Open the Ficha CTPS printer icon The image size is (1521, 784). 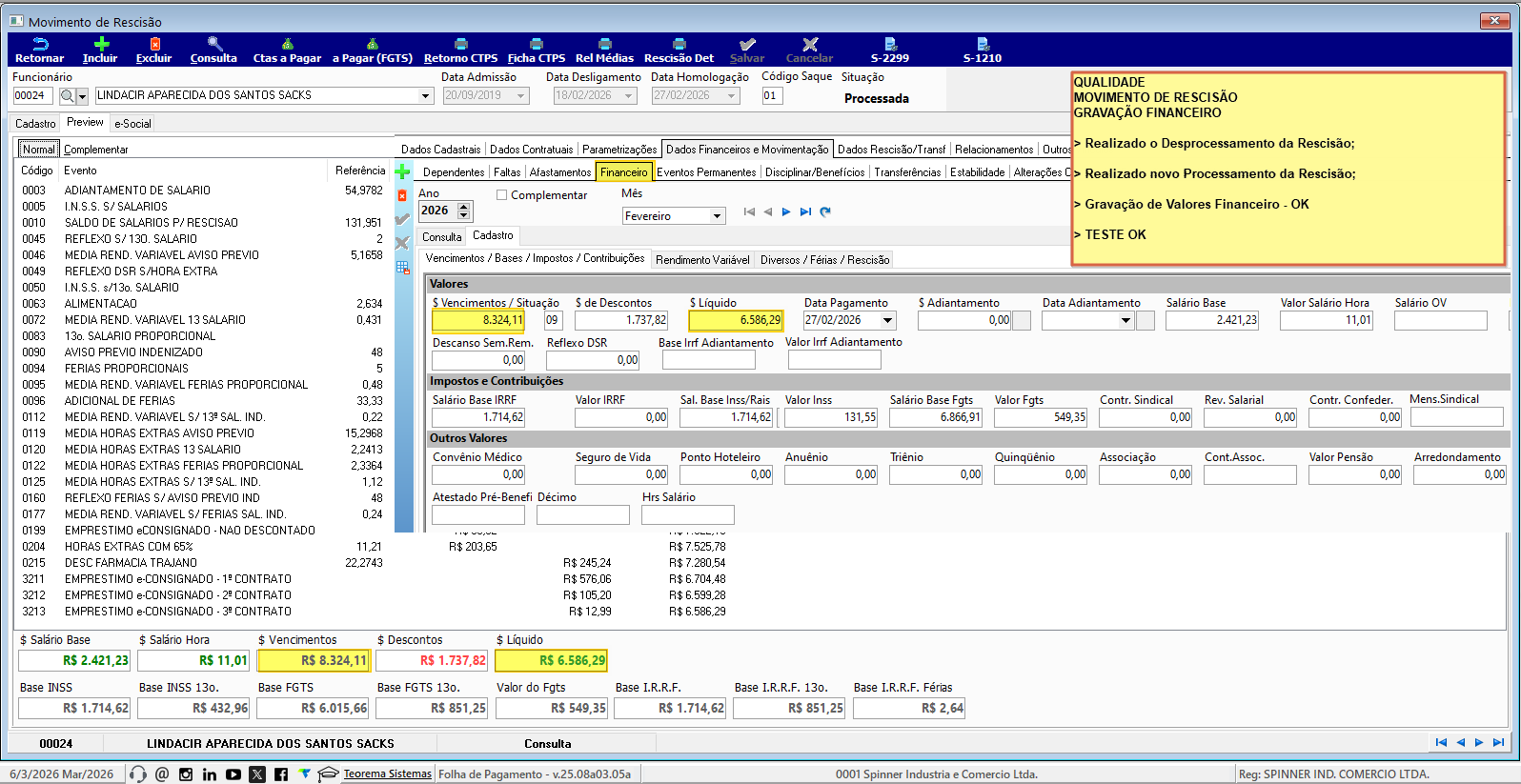[537, 44]
